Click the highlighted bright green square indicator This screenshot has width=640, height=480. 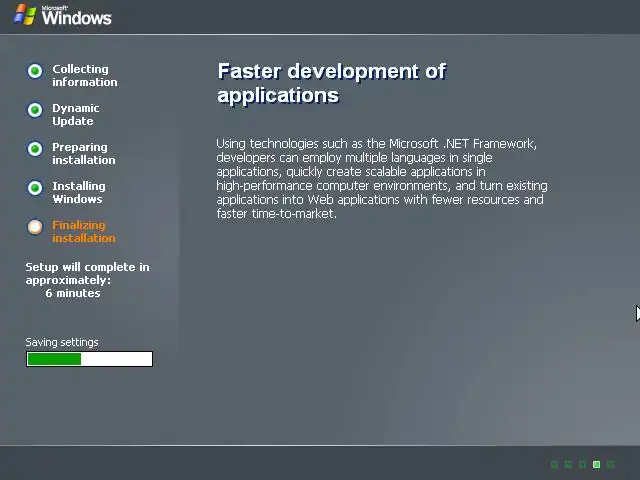tap(596, 464)
